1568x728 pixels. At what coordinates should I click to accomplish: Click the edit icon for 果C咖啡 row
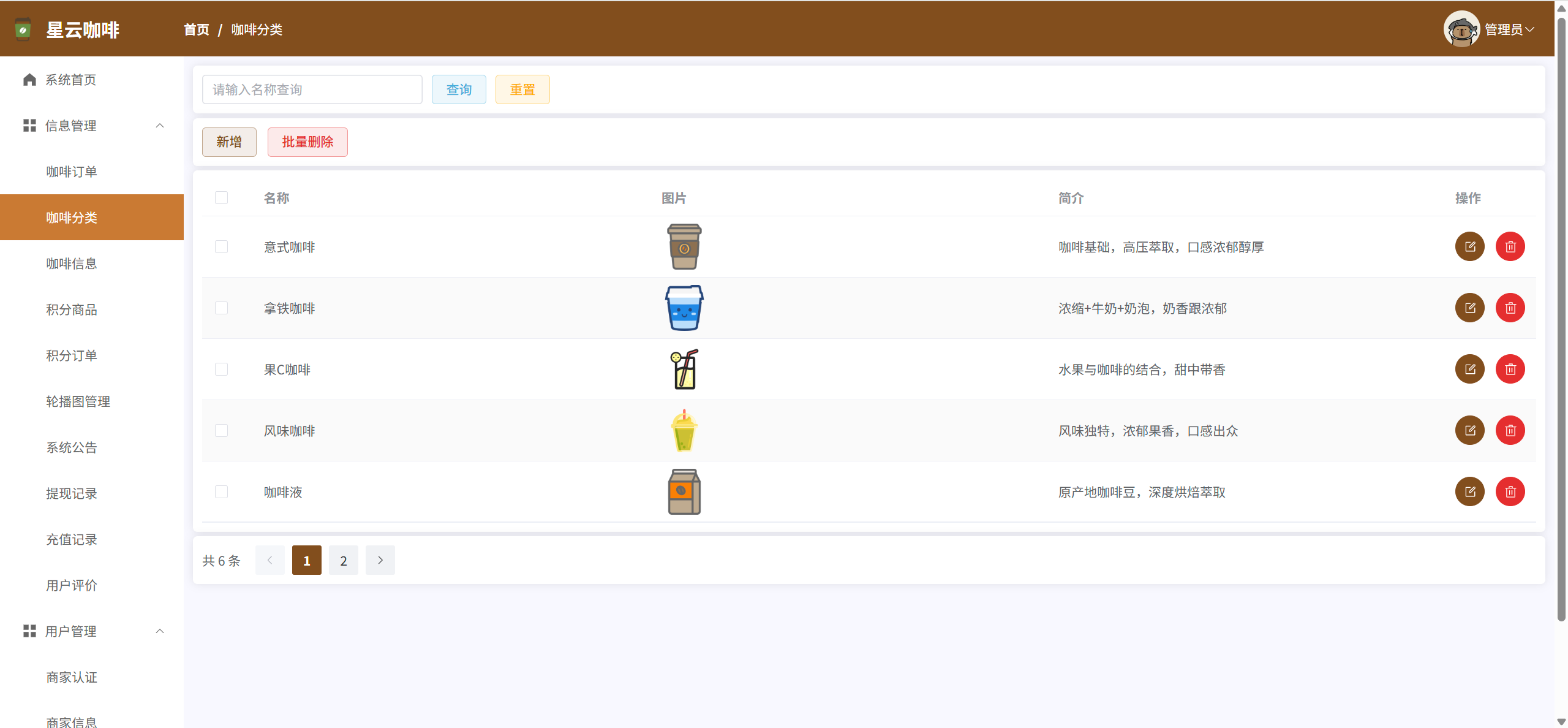[x=1469, y=369]
